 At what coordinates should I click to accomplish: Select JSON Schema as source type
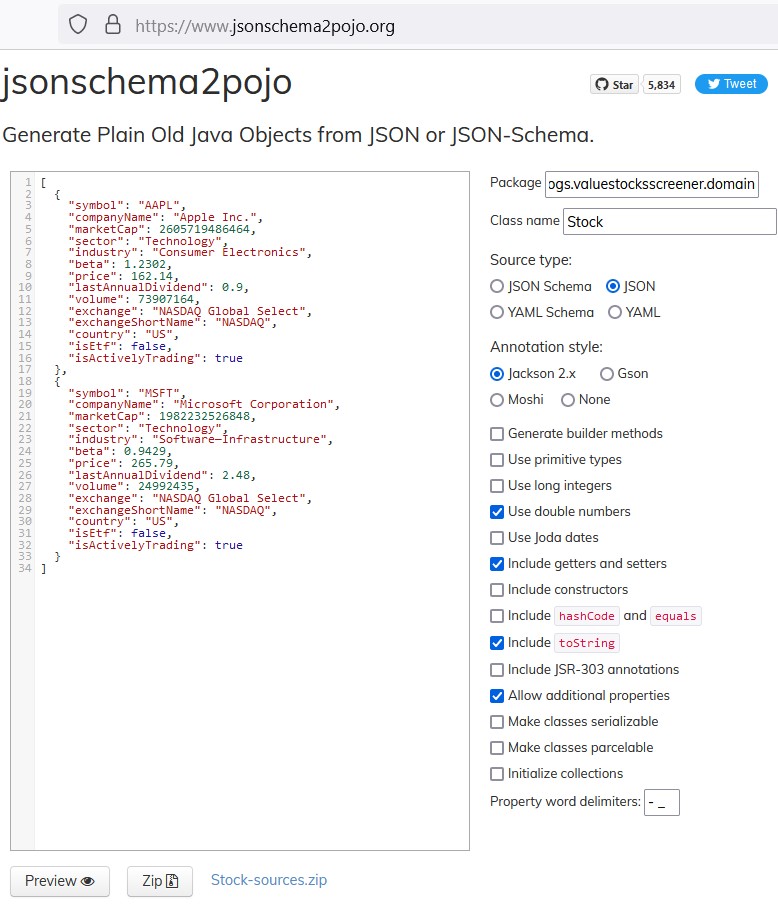(x=497, y=286)
